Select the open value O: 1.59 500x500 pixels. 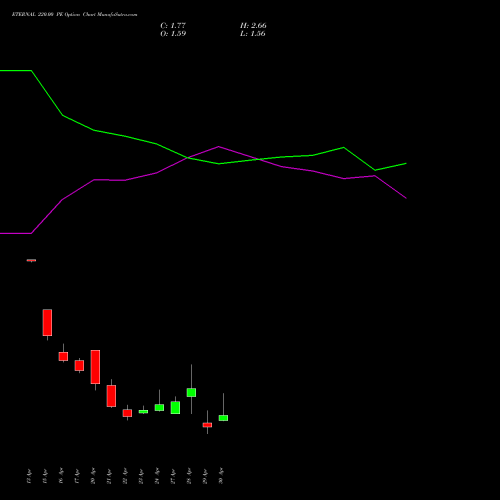[173, 34]
